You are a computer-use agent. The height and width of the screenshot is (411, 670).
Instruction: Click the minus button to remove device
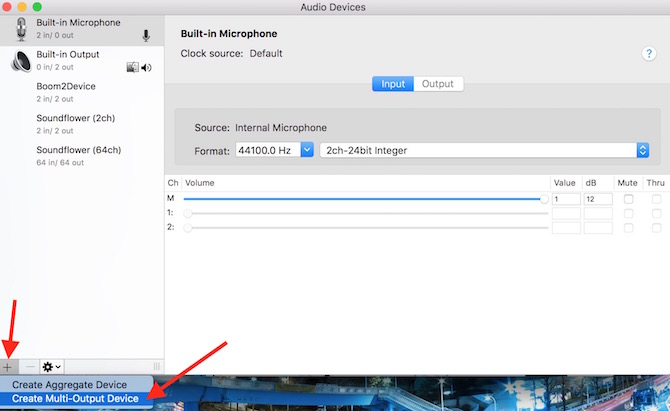point(29,367)
